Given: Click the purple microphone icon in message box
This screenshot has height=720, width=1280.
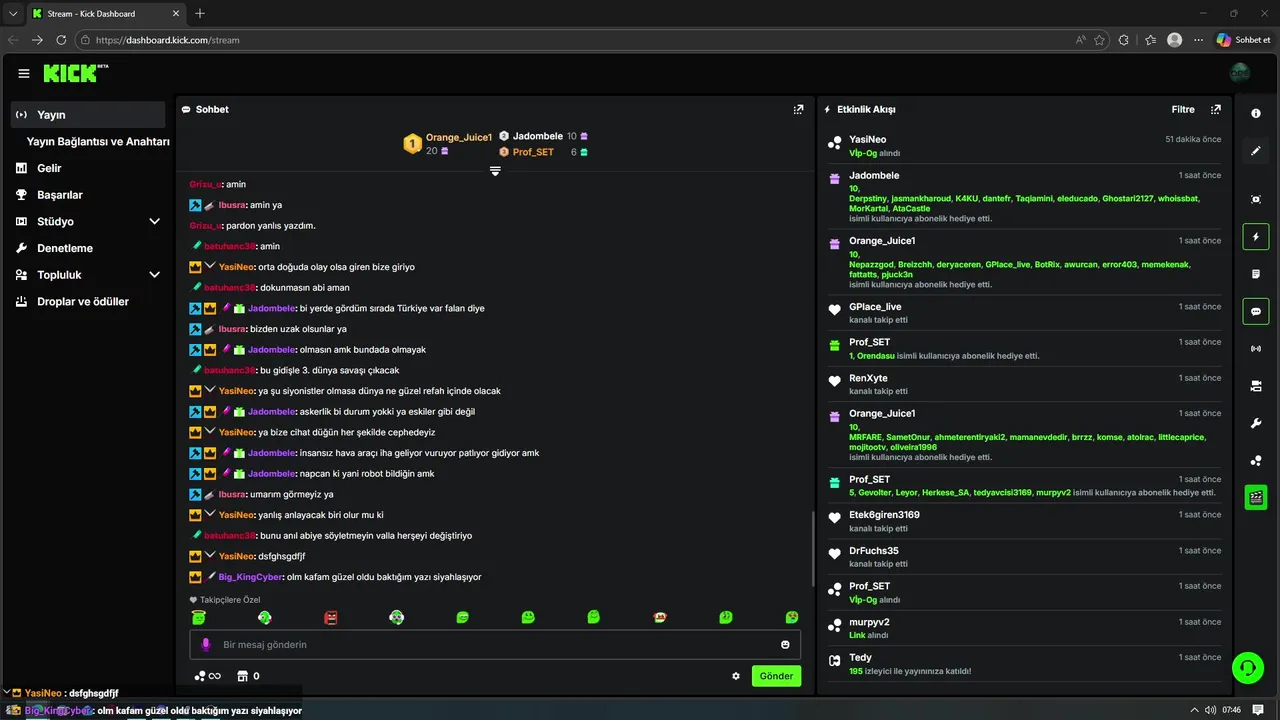Looking at the screenshot, I should click(x=206, y=644).
